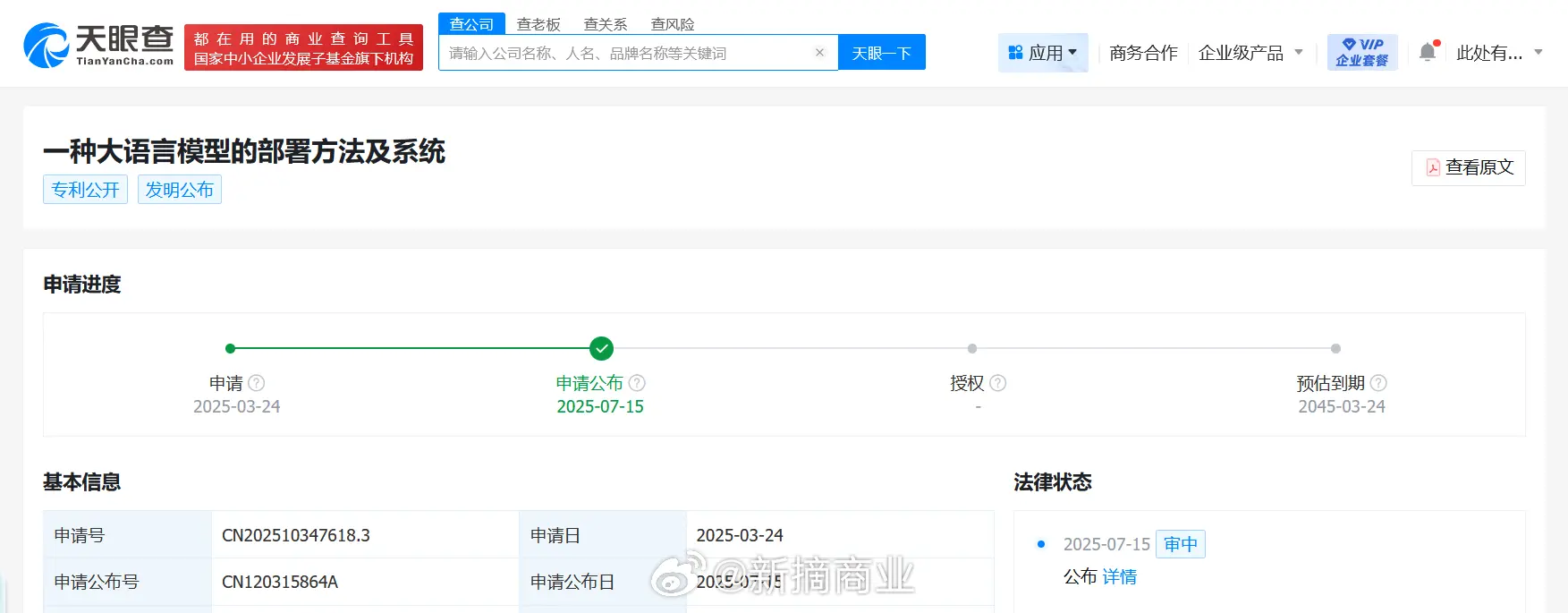Click publication number CN120315864A
1568x613 pixels.
tap(280, 582)
